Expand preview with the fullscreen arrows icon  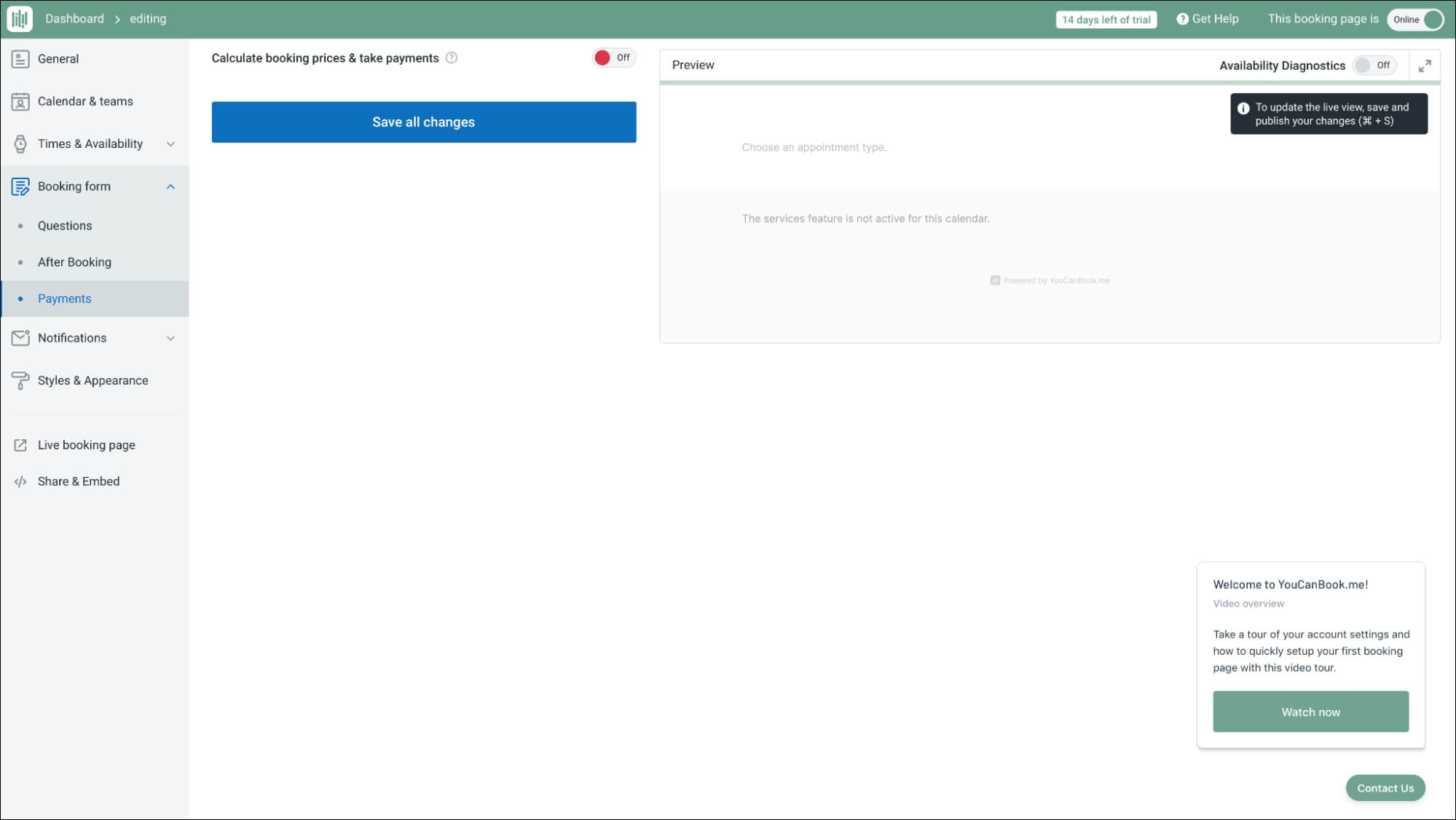click(1425, 66)
